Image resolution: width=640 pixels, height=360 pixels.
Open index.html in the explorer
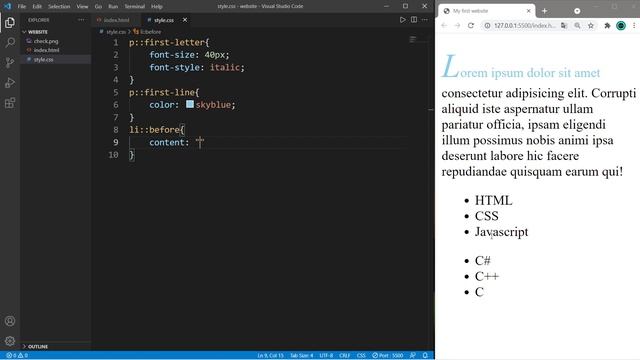47,50
